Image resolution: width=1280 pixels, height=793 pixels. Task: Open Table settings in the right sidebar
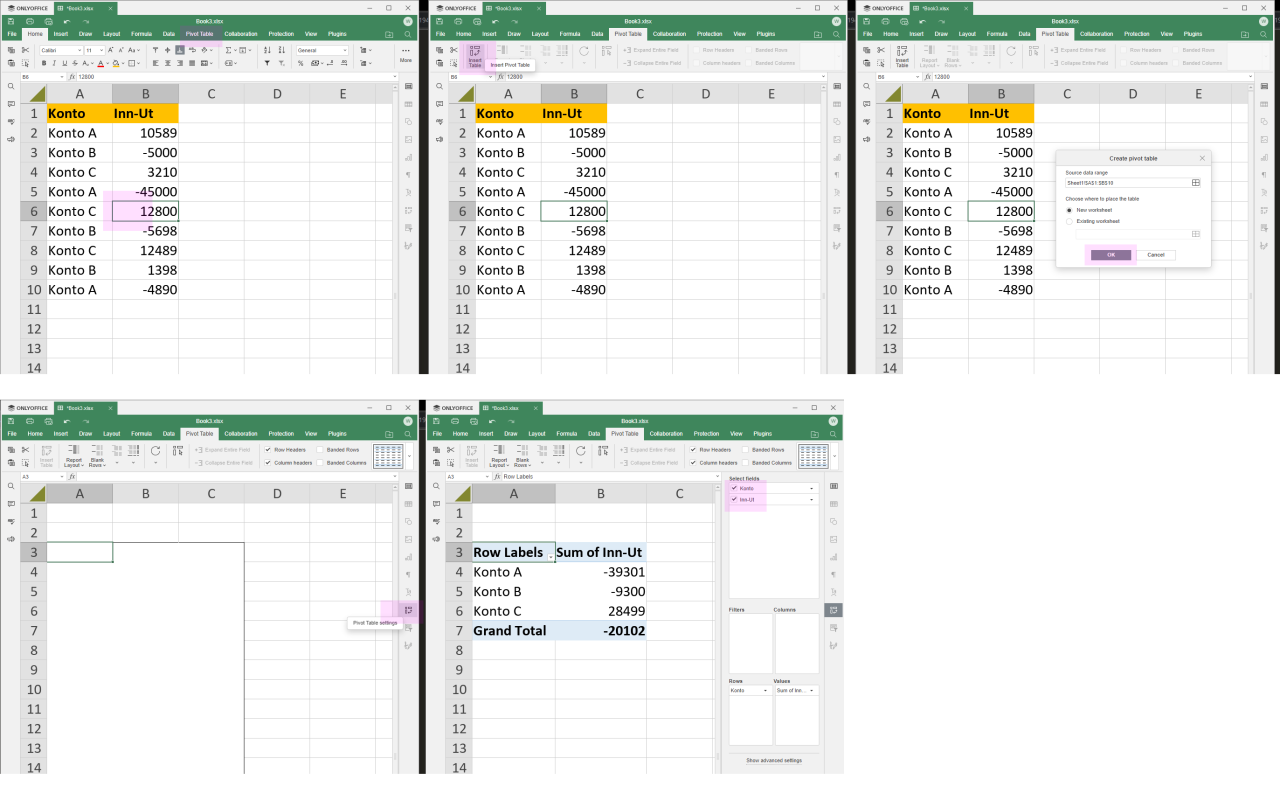pos(833,503)
